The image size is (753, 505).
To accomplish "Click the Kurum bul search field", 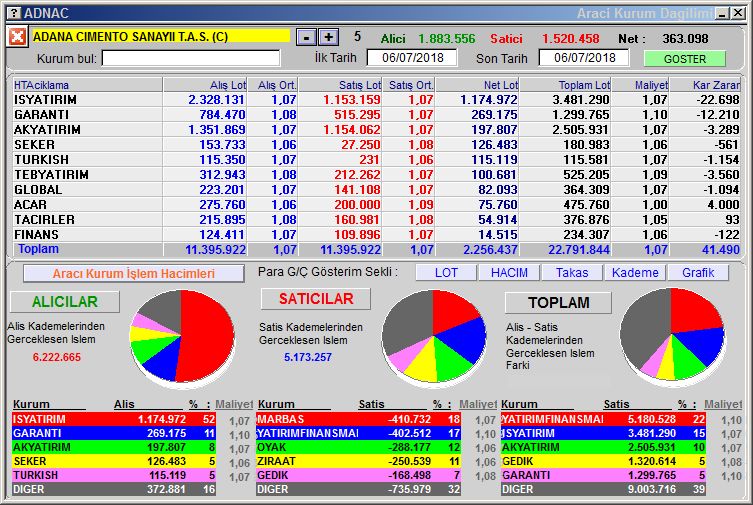I will pos(191,59).
